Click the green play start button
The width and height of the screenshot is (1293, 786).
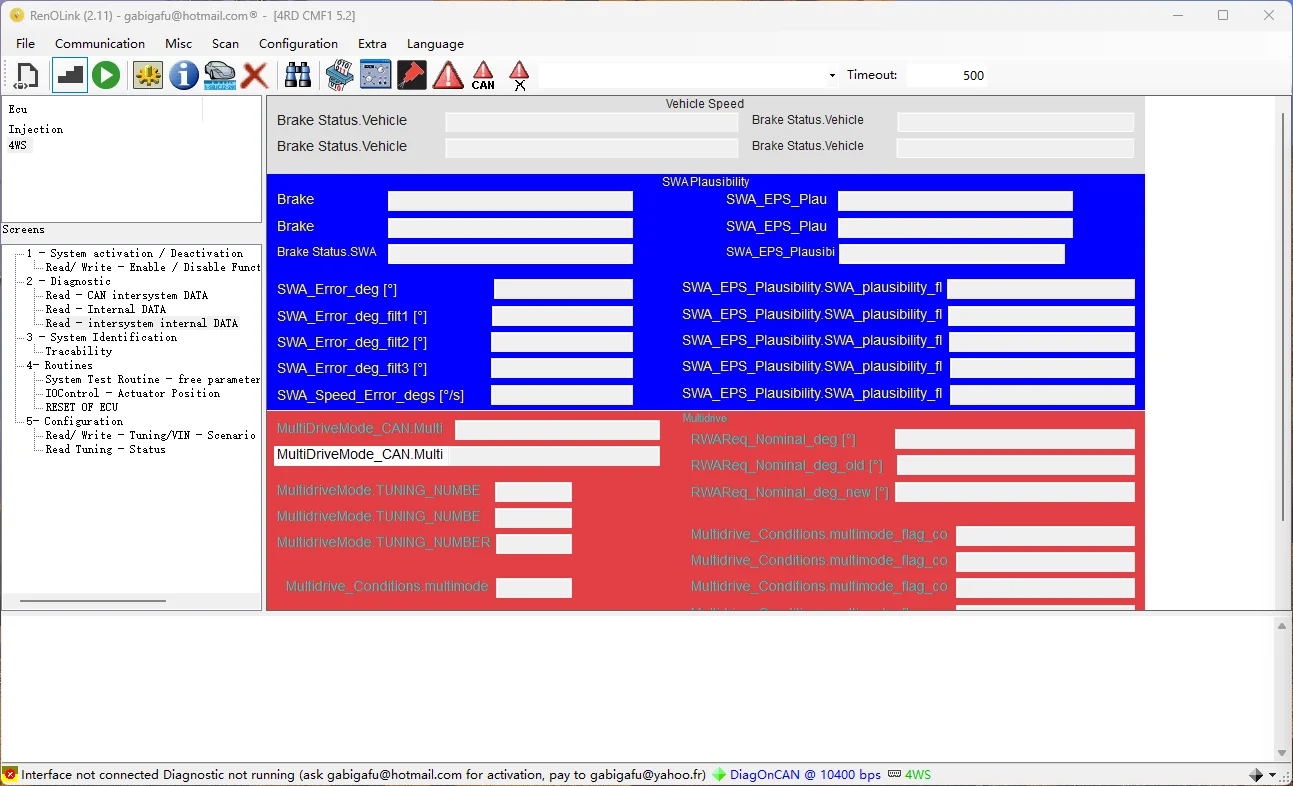pos(106,75)
